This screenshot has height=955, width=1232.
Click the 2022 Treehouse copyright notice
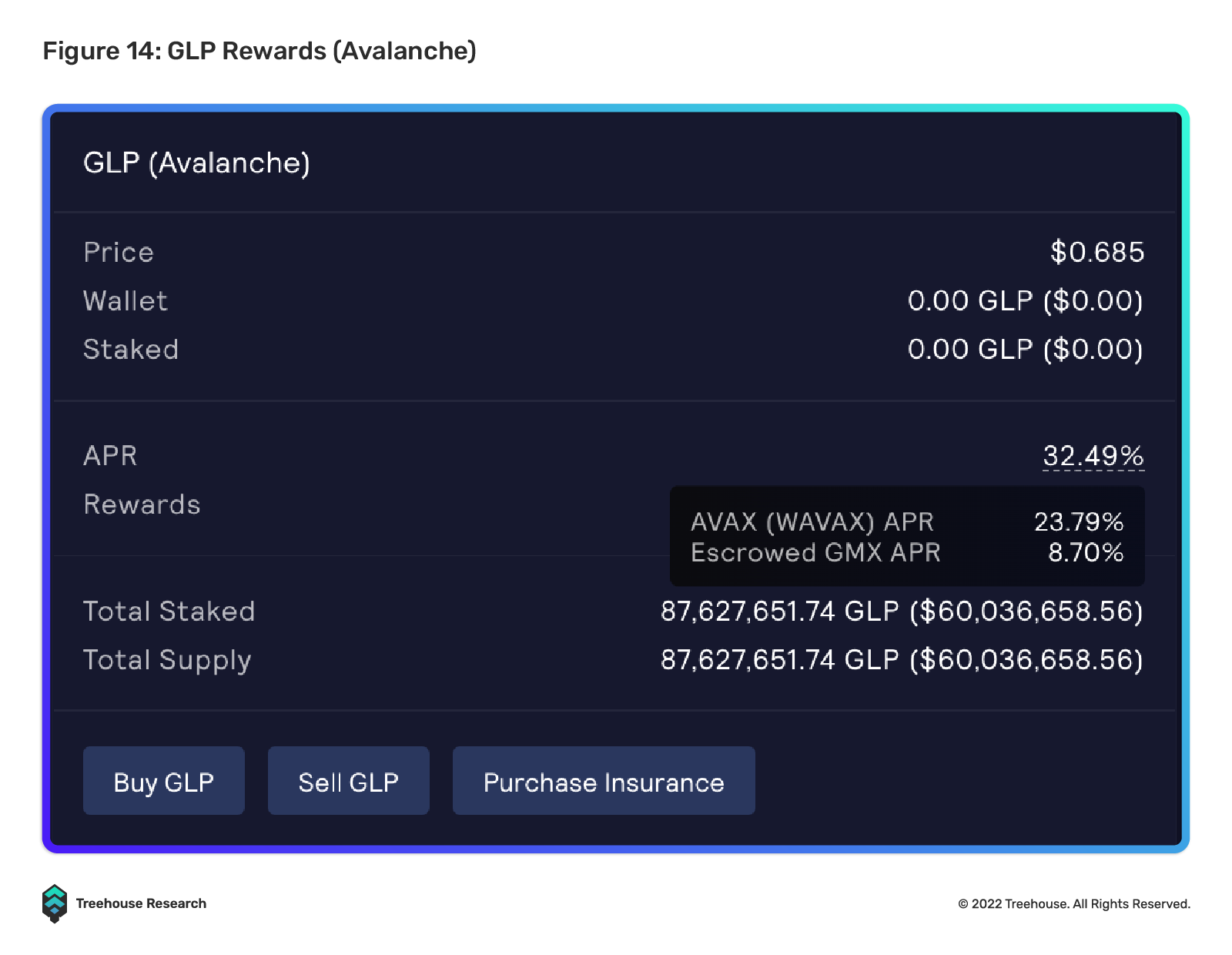1074,904
